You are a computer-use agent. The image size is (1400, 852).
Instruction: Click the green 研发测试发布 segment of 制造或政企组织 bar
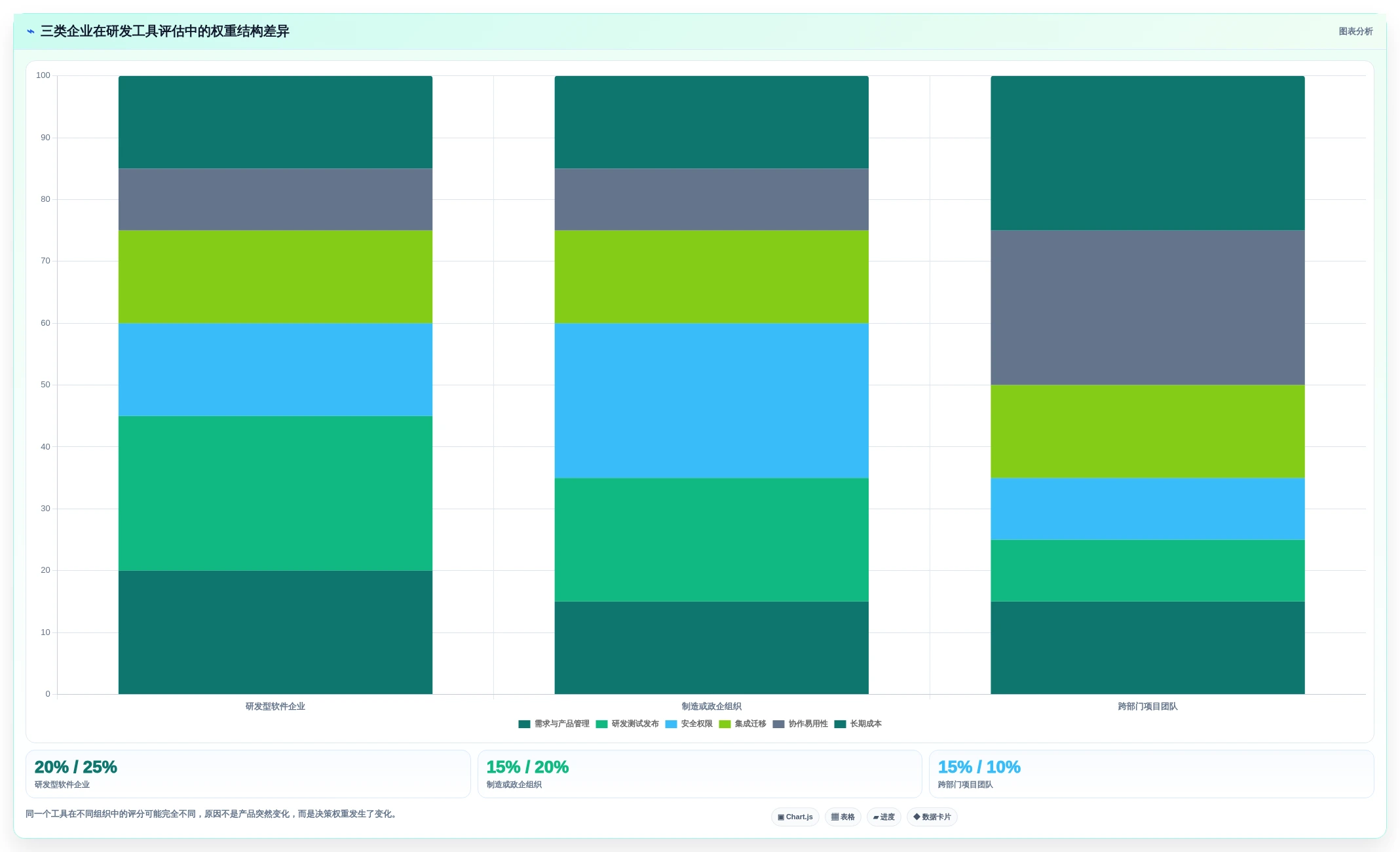[x=711, y=540]
